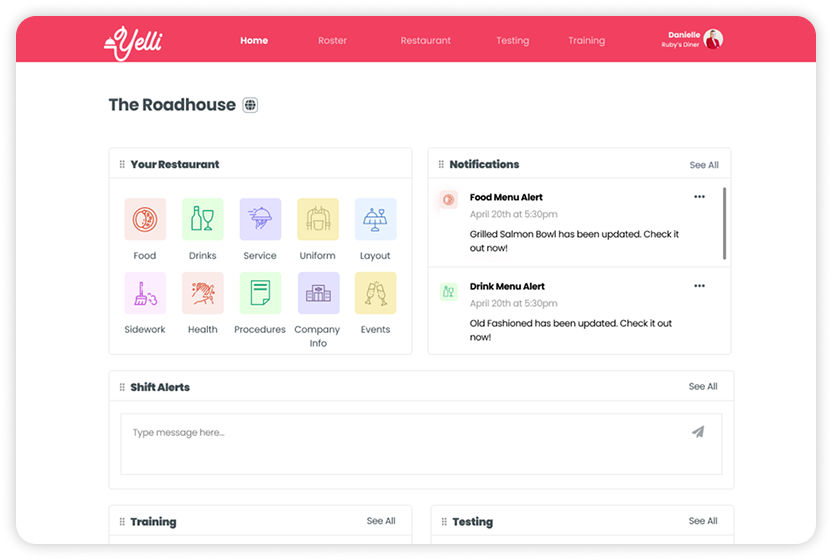Click the globe icon beside The Roadhouse
The width and height of the screenshot is (832, 560).
click(250, 105)
